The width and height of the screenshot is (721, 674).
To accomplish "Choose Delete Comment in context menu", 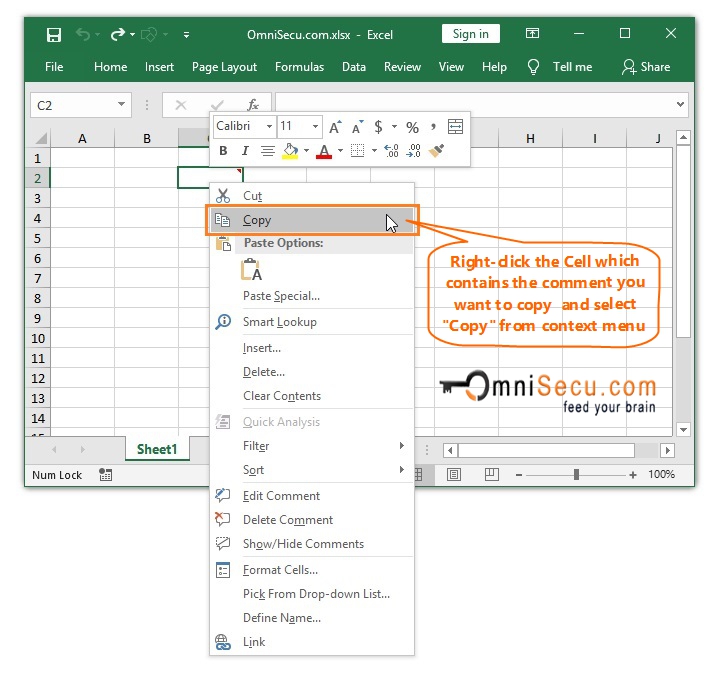I will click(312, 520).
